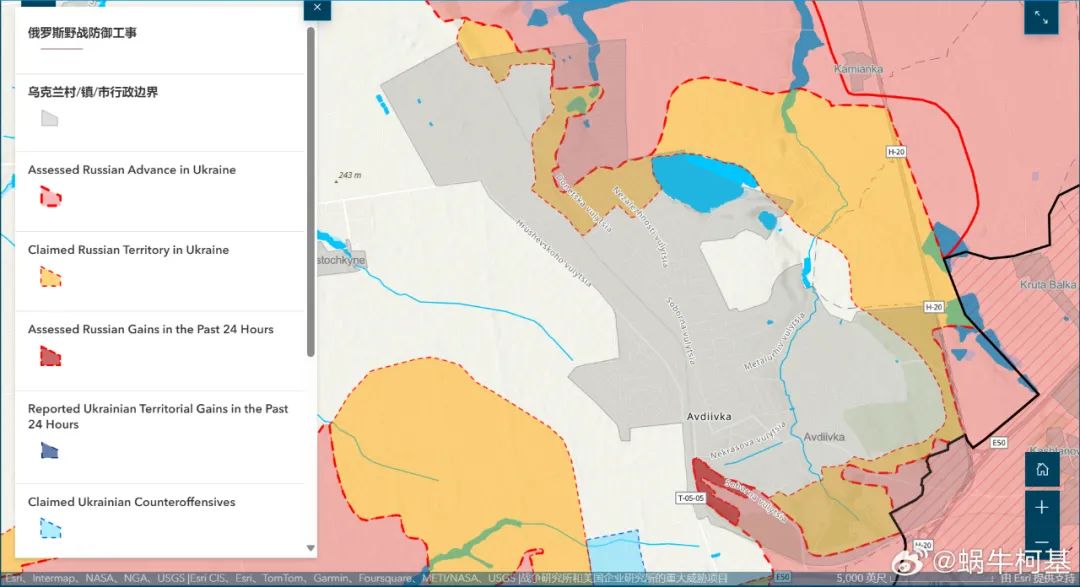This screenshot has width=1080, height=587.
Task: Click the "Claimed Russian Territory in Ukraine" label
Action: 128,249
